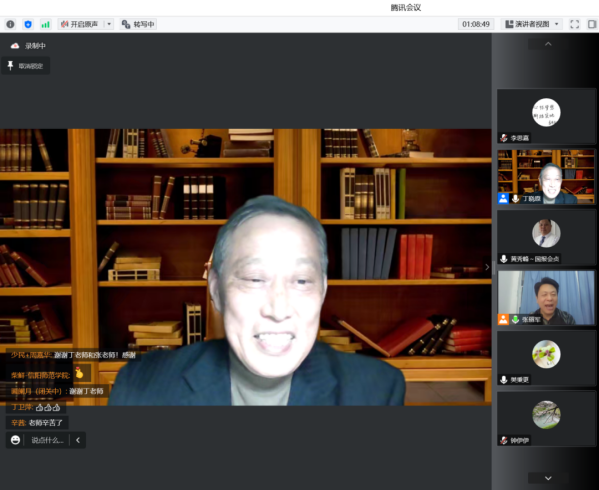Collapse the chat with the left chevron

tap(78, 440)
